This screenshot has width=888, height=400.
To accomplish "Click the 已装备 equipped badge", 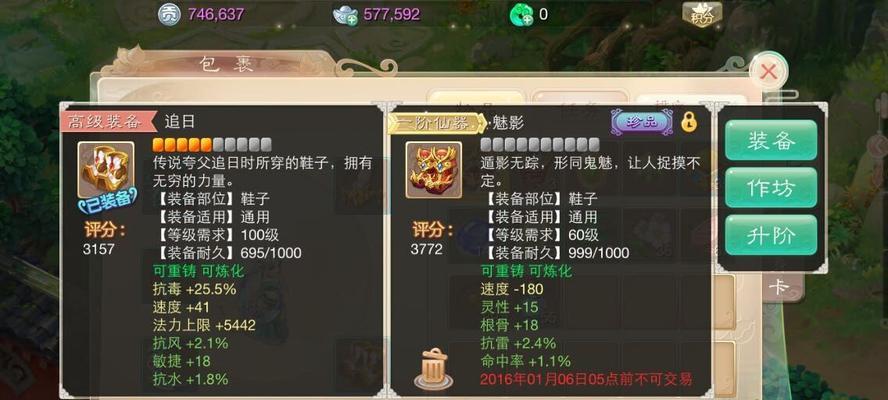I will click(x=108, y=199).
